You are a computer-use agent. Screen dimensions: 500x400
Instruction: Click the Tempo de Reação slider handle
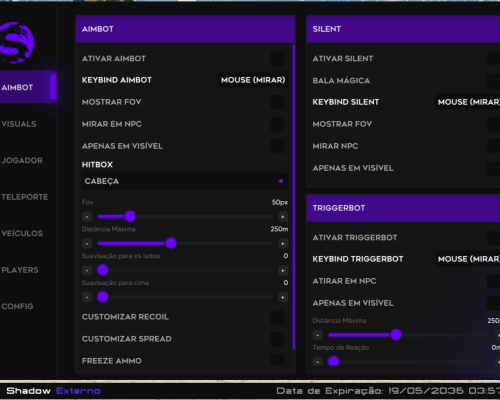coord(334,361)
